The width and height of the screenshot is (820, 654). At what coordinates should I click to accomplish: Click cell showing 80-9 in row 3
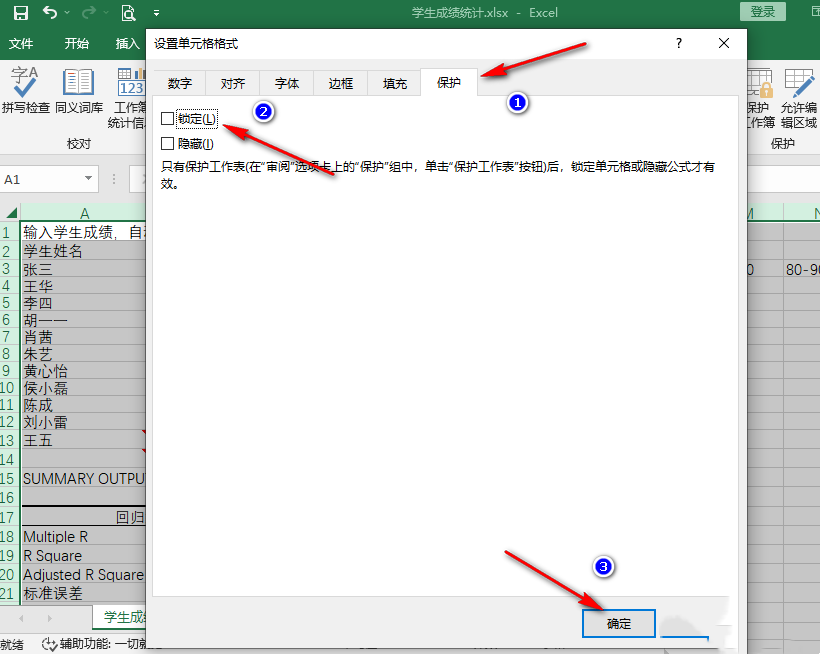(x=802, y=269)
